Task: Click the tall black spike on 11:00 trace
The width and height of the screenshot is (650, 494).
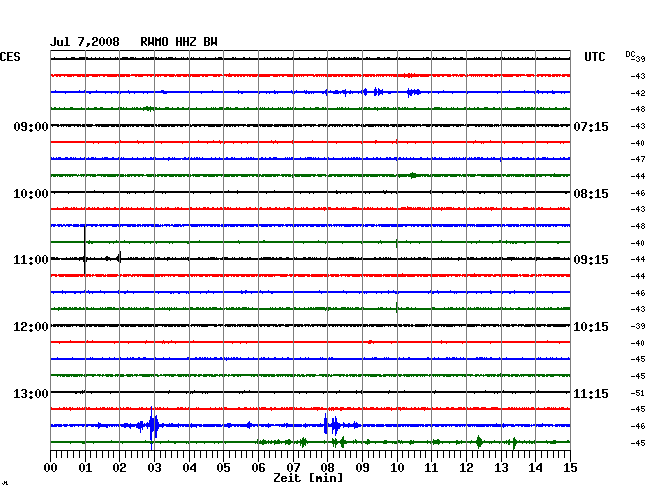Action: click(85, 250)
